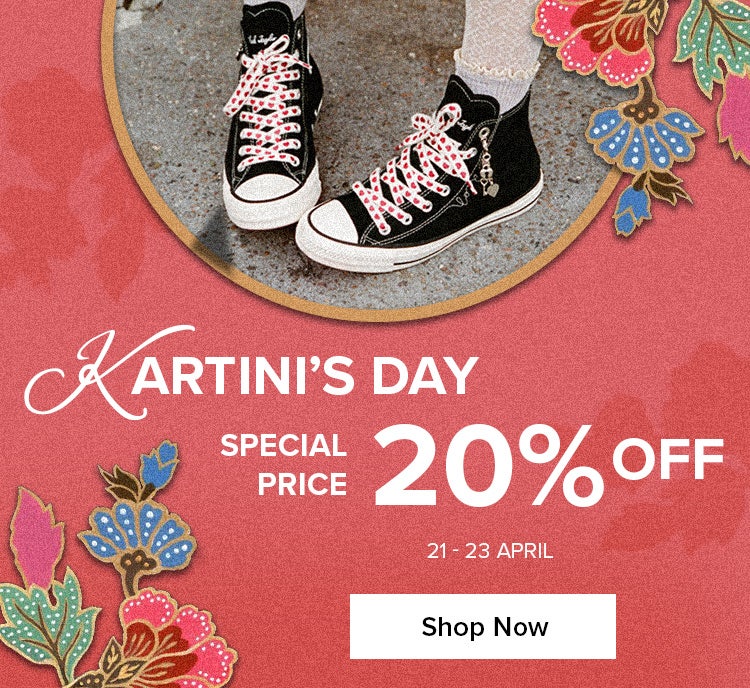Image resolution: width=750 pixels, height=688 pixels.
Task: Click the 21 - 23 April date text
Action: point(490,551)
